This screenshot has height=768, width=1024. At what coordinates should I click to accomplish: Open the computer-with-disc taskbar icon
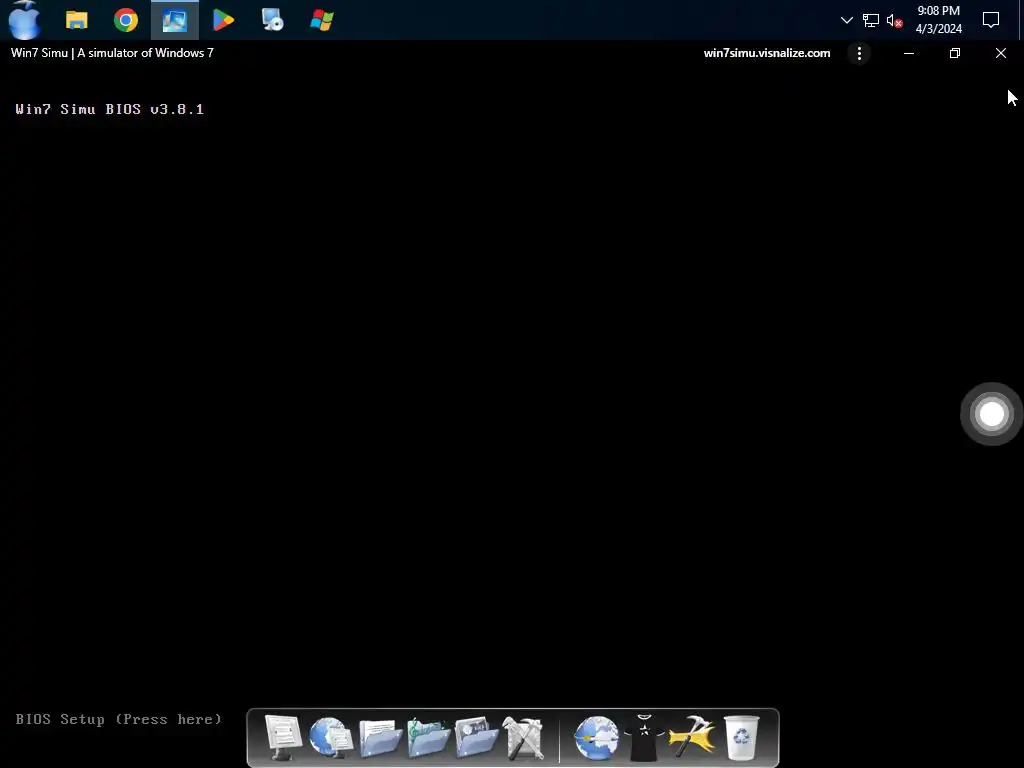pyautogui.click(x=272, y=20)
